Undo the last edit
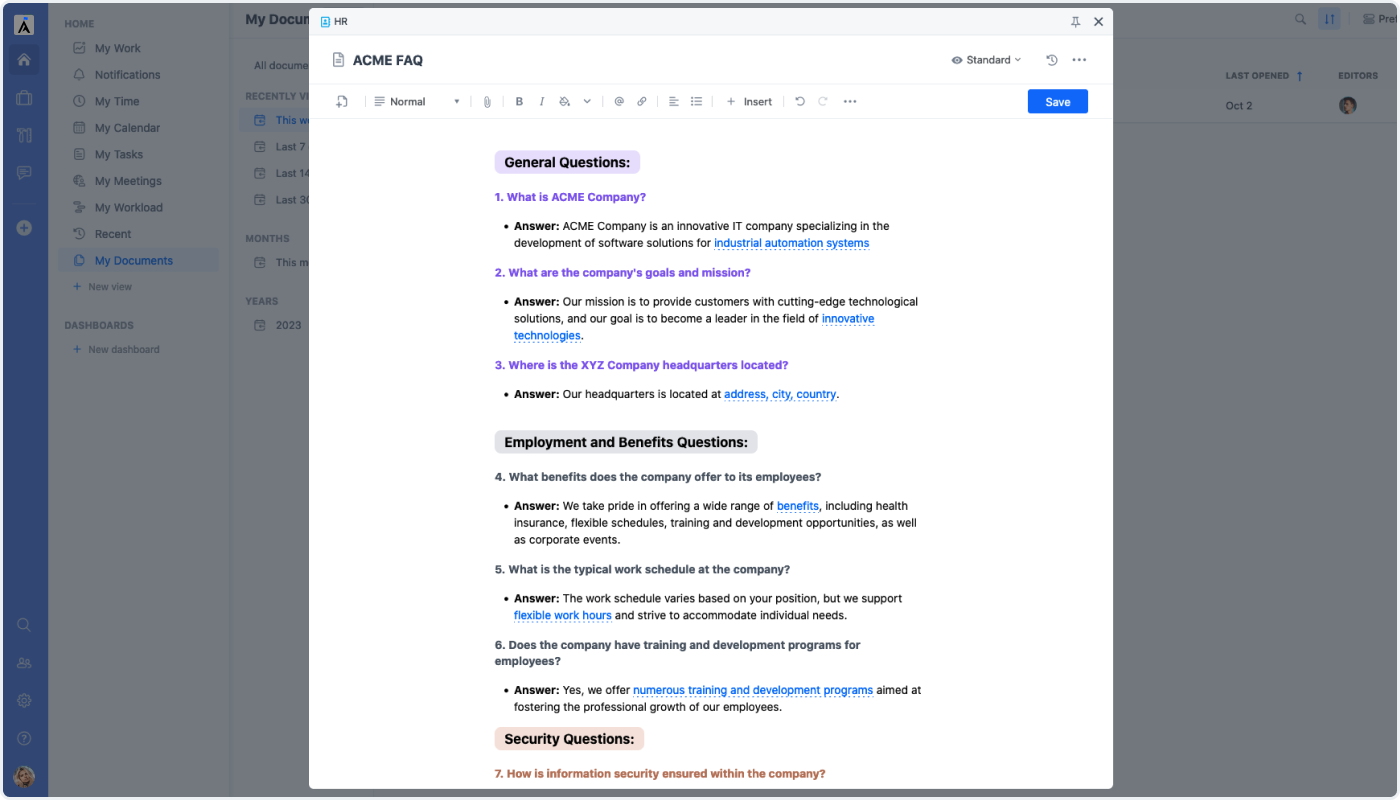The width and height of the screenshot is (1400, 800). point(800,102)
